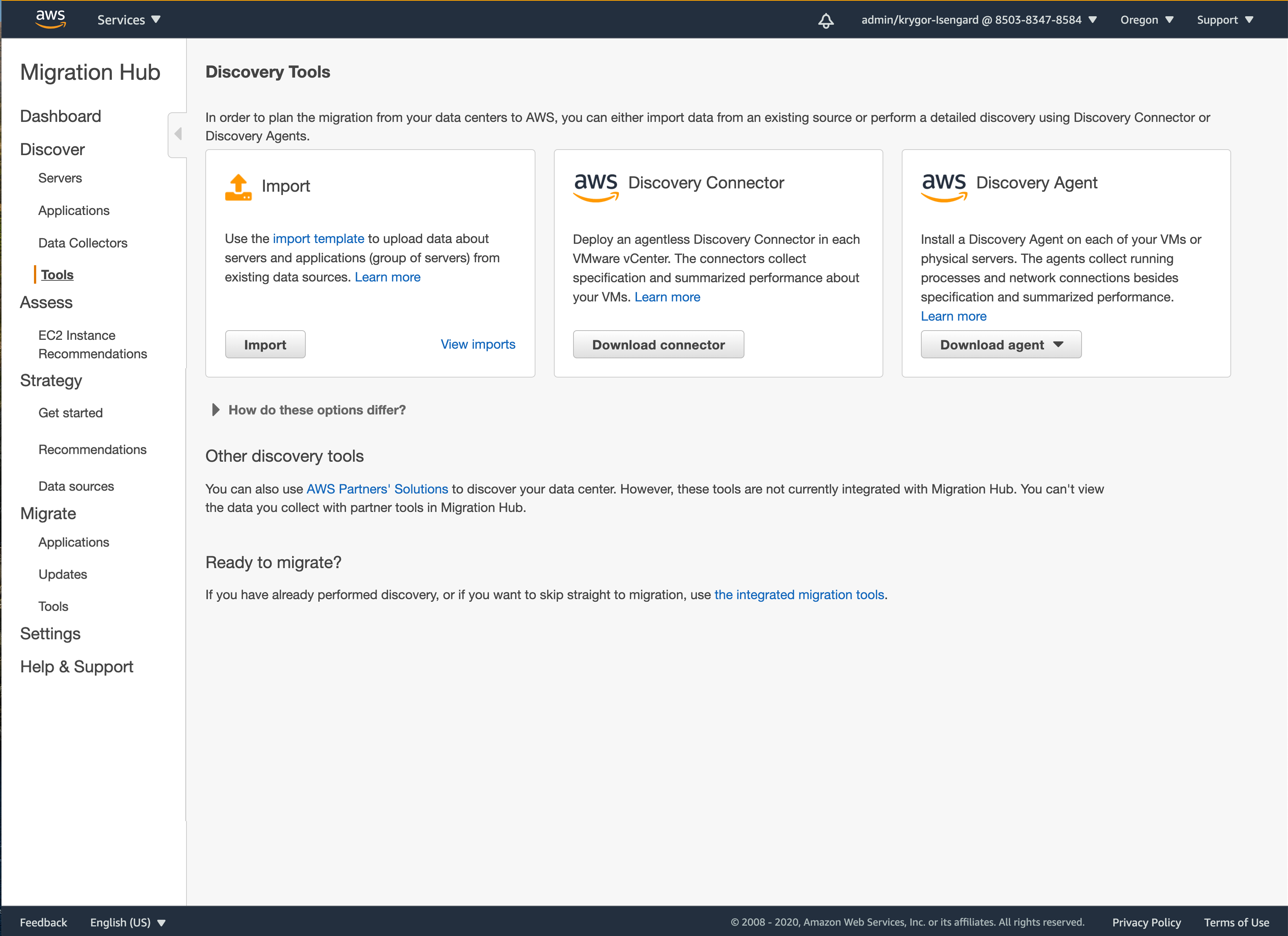
Task: Open Data Collectors page
Action: pos(83,243)
